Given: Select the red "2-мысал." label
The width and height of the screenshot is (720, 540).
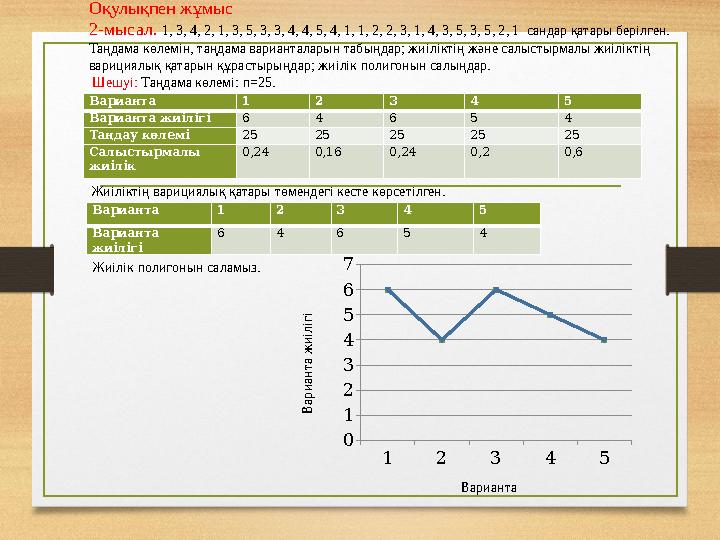Looking at the screenshot, I should (123, 30).
